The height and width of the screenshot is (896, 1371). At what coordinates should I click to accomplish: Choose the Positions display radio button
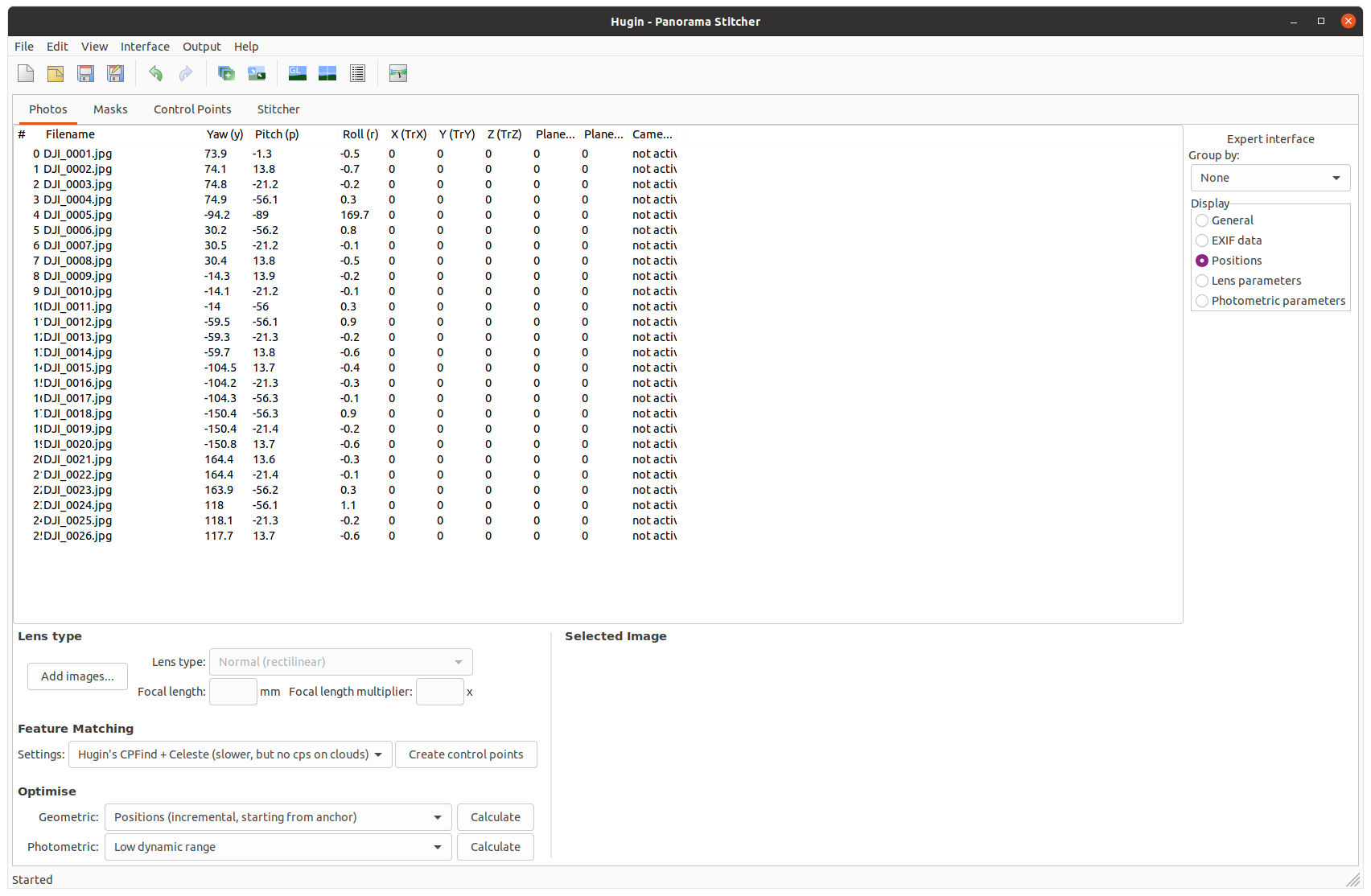pos(1202,261)
